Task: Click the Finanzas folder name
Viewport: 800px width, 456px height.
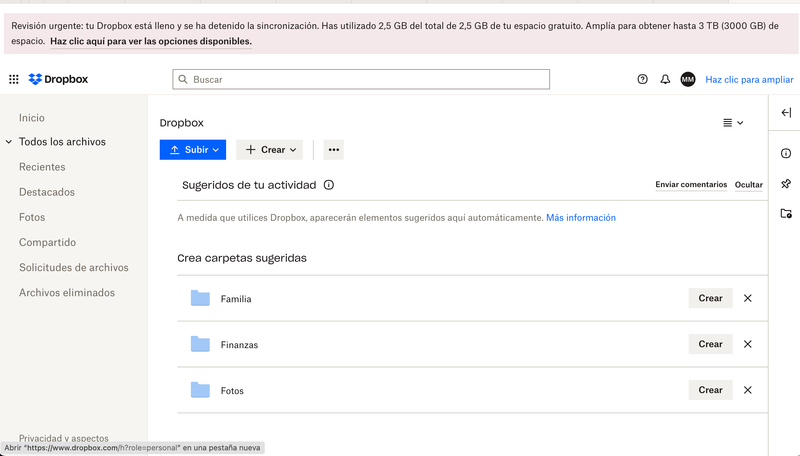Action: 239,345
